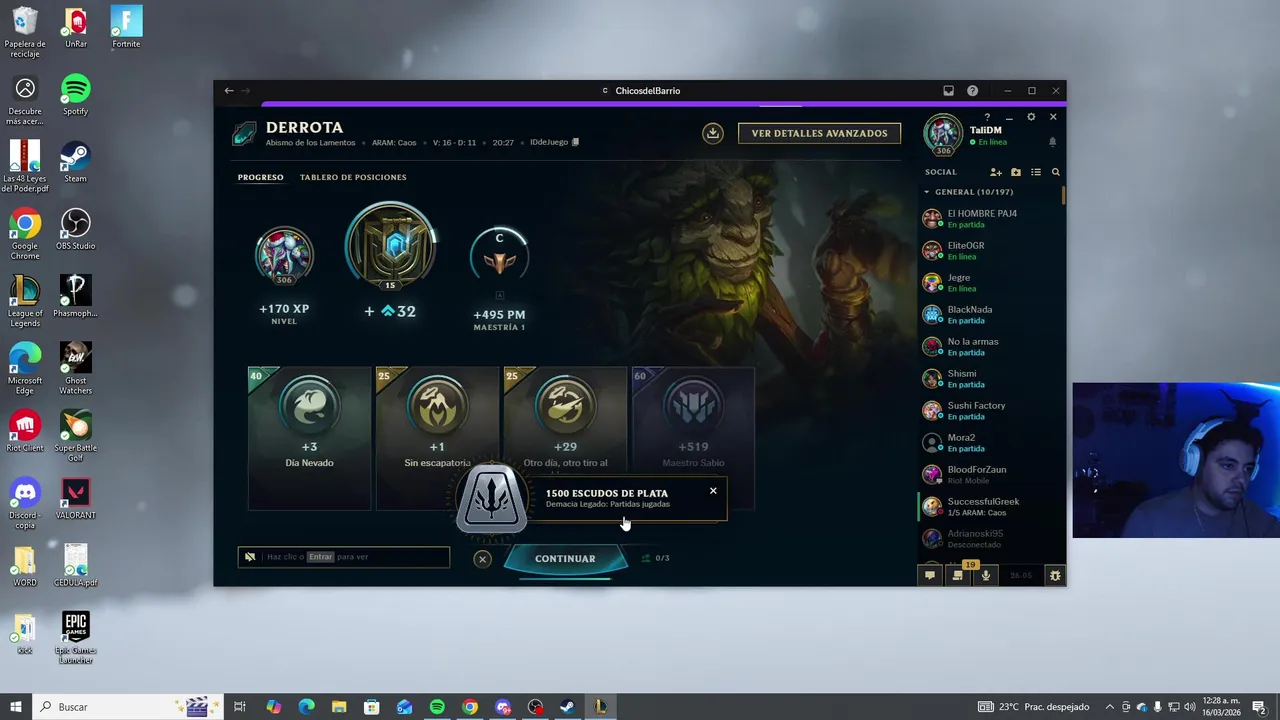Open the client's small question mark help
This screenshot has width=1280, height=720.
coord(987,117)
